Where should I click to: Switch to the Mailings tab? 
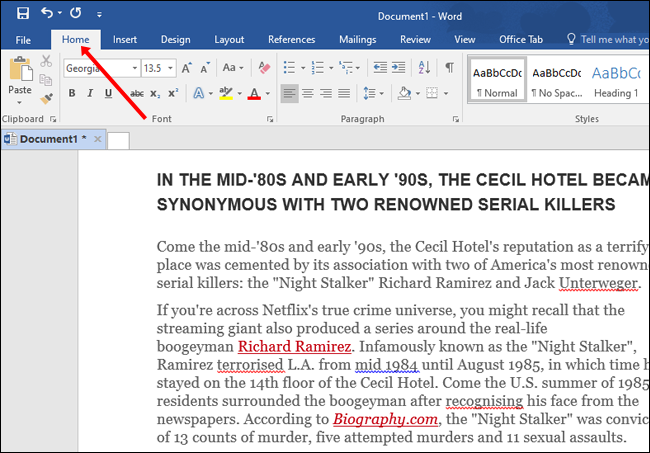(357, 39)
